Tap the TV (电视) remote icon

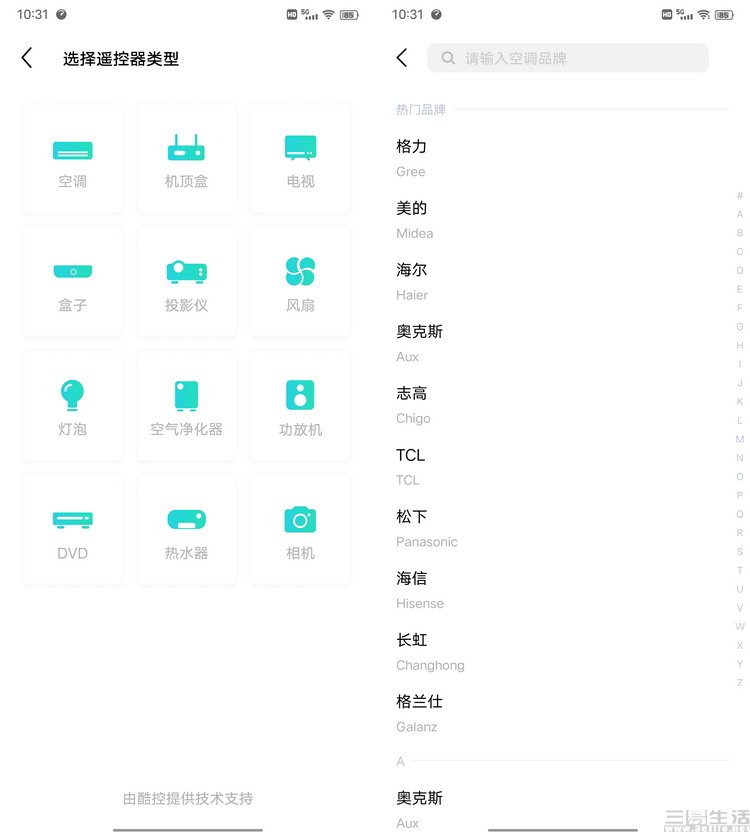point(300,158)
